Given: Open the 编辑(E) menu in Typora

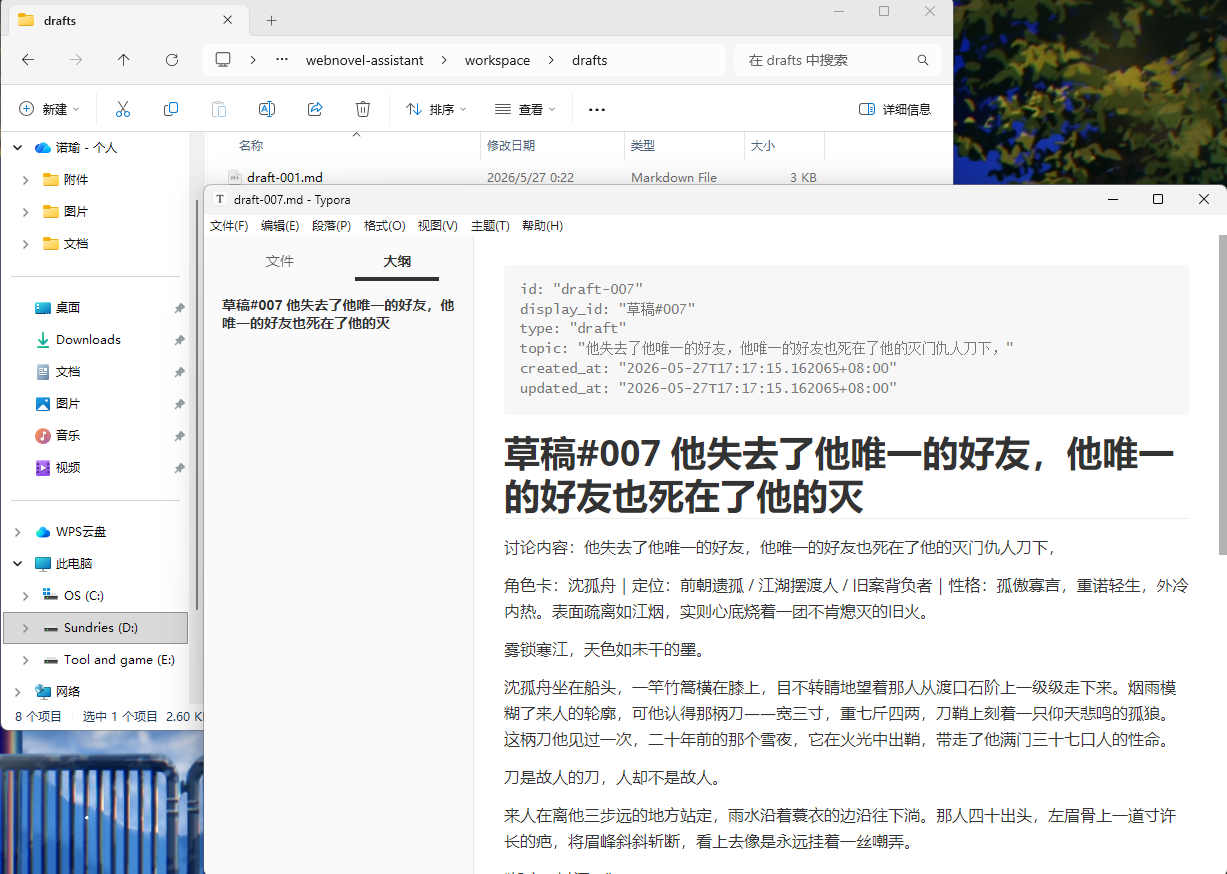Looking at the screenshot, I should [x=280, y=226].
